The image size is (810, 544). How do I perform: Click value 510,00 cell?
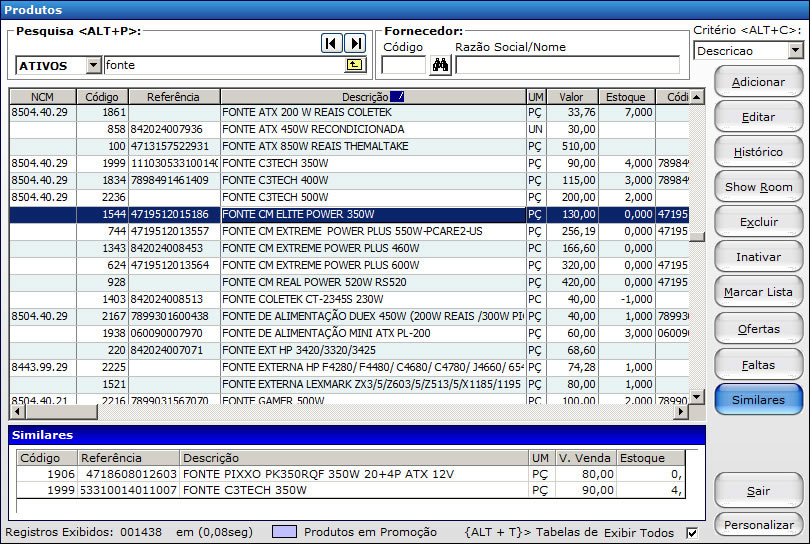[572, 146]
